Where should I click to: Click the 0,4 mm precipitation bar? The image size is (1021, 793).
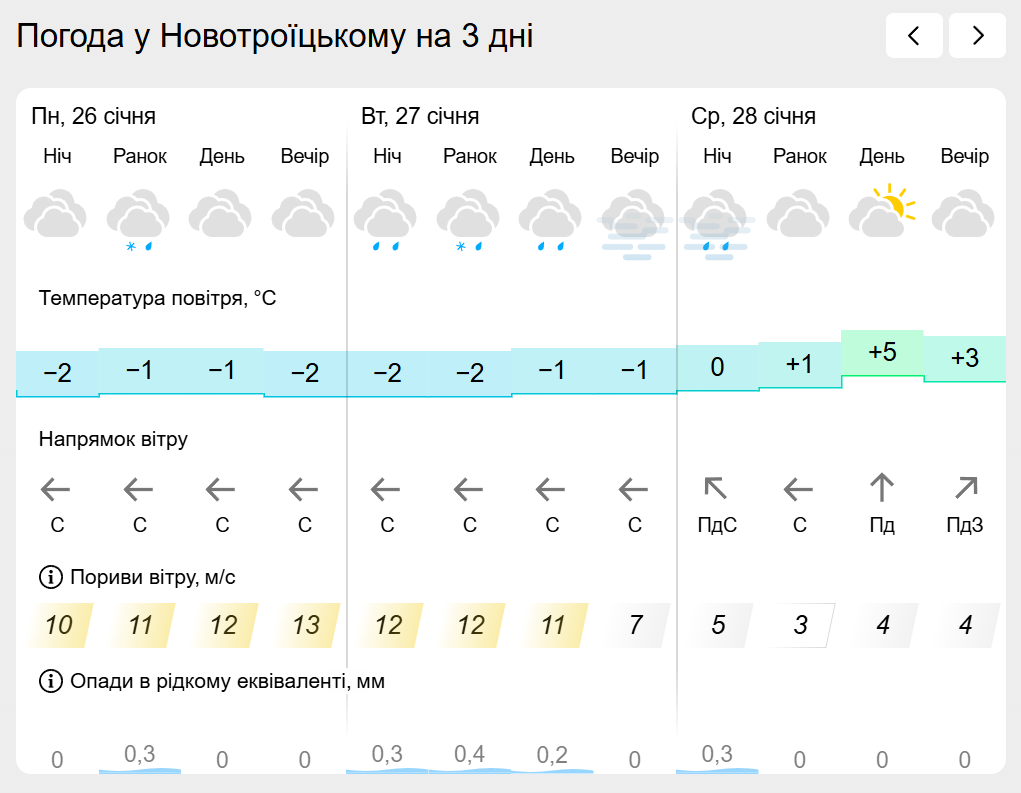(469, 757)
